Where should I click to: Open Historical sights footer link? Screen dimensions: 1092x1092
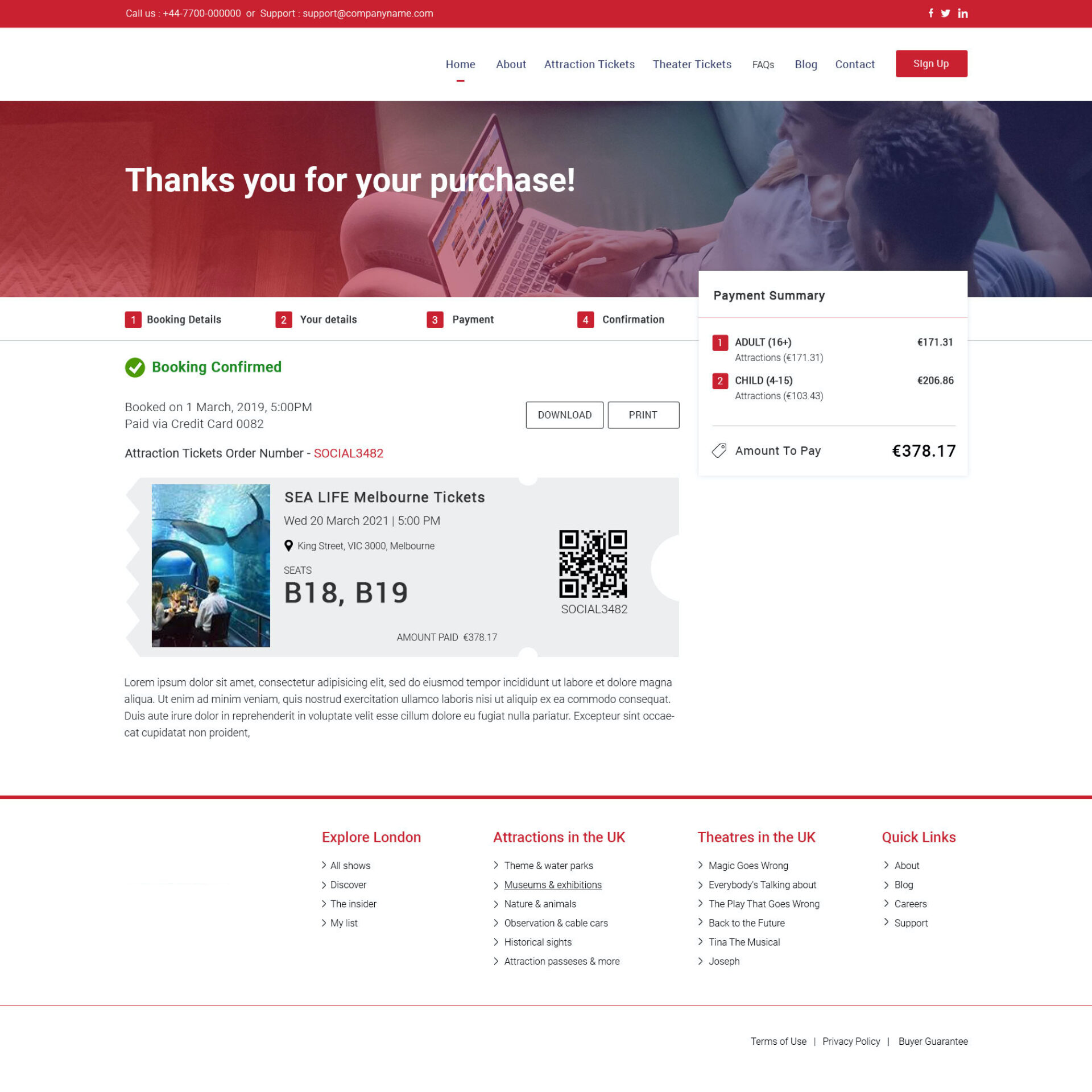click(x=537, y=942)
